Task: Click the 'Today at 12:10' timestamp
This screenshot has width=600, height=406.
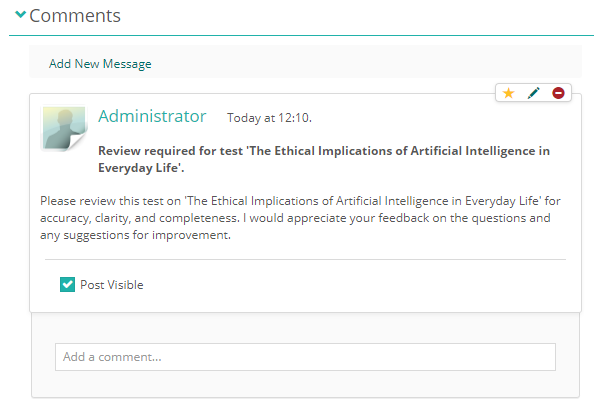Action: (x=269, y=118)
